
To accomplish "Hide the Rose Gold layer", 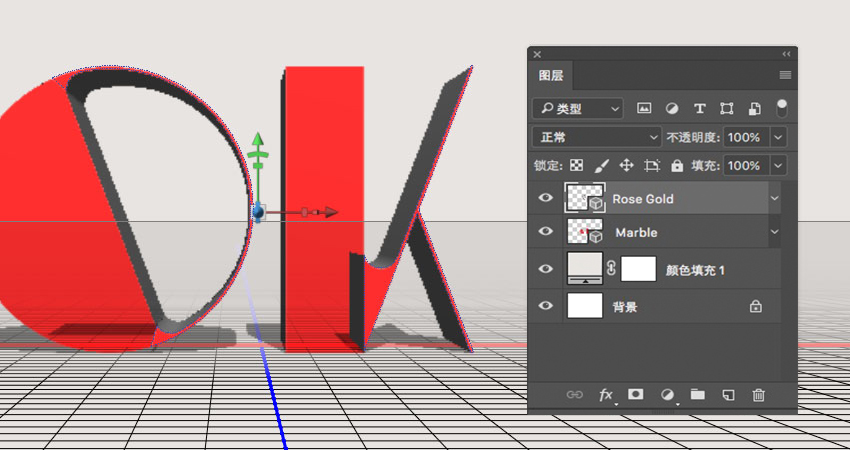I will point(546,199).
